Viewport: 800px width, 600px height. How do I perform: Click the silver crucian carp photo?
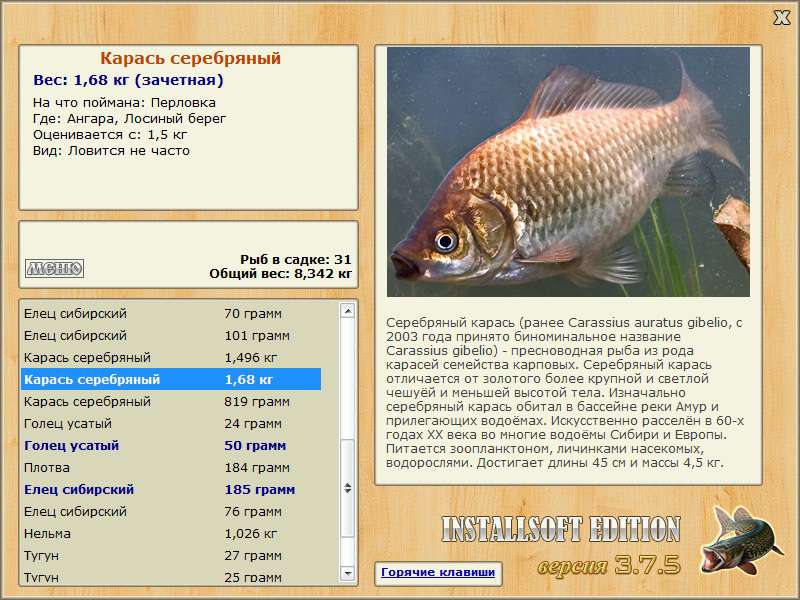pos(568,172)
